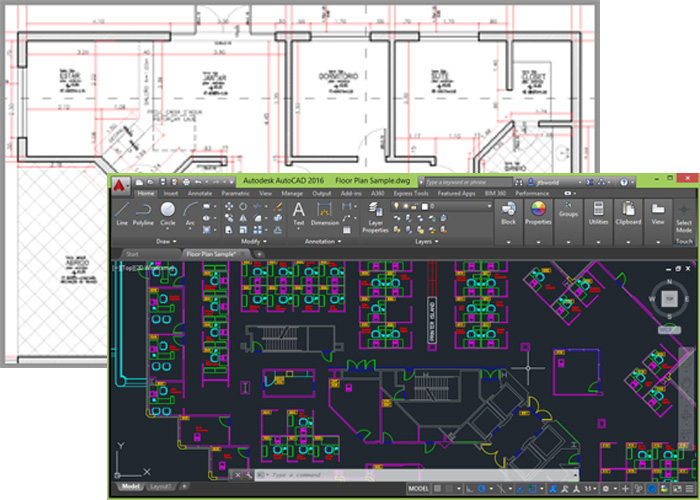The image size is (700, 500).
Task: Select the Line tool
Action: (122, 214)
